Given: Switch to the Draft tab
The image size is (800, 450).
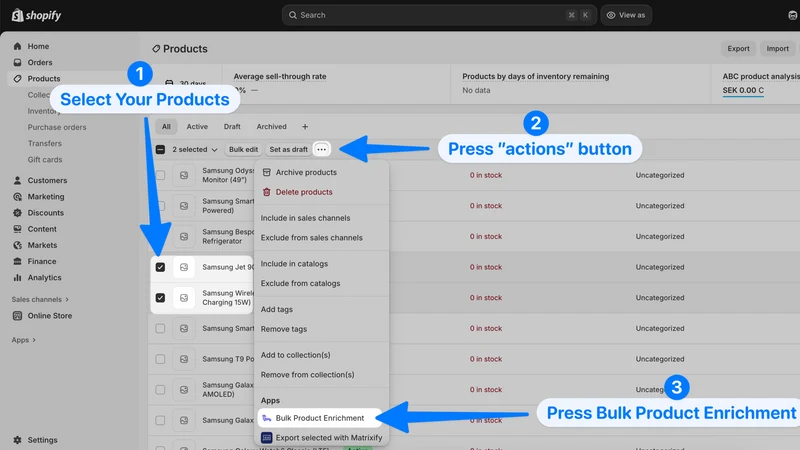Looking at the screenshot, I should [x=232, y=127].
